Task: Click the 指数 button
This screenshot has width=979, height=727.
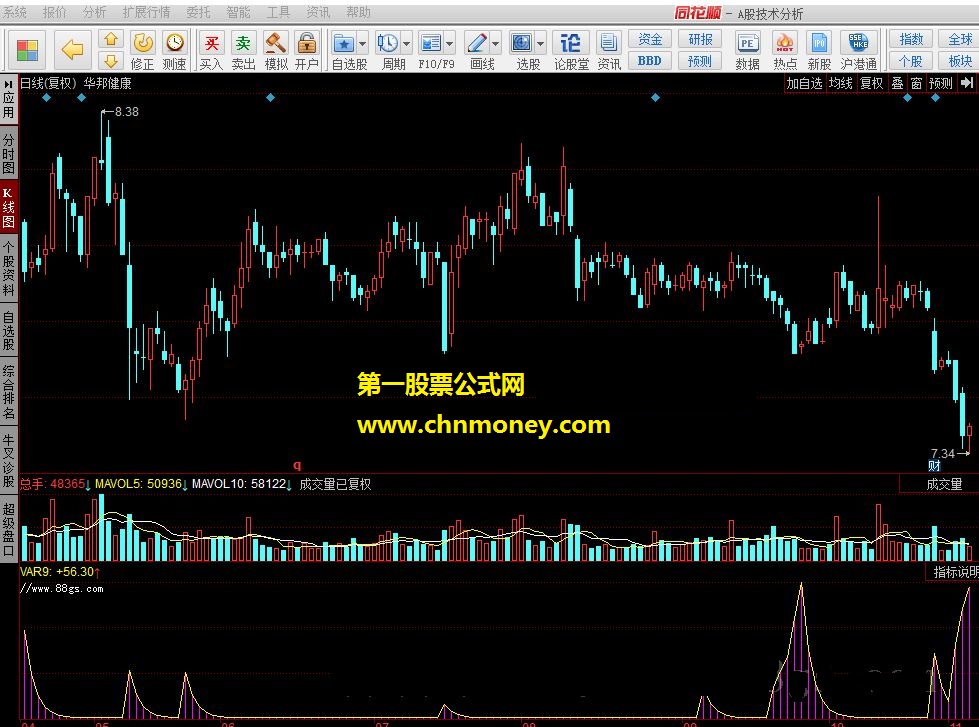Action: (911, 39)
